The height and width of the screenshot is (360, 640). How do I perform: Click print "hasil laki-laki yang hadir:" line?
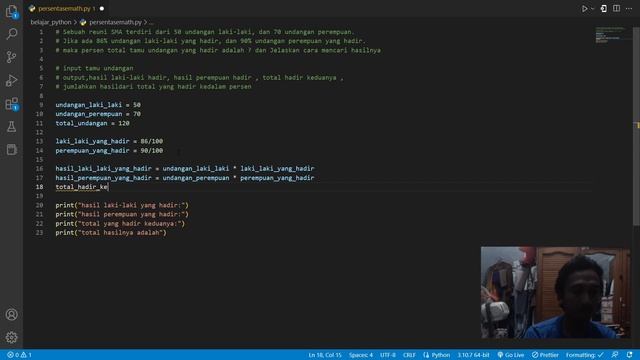(122, 205)
